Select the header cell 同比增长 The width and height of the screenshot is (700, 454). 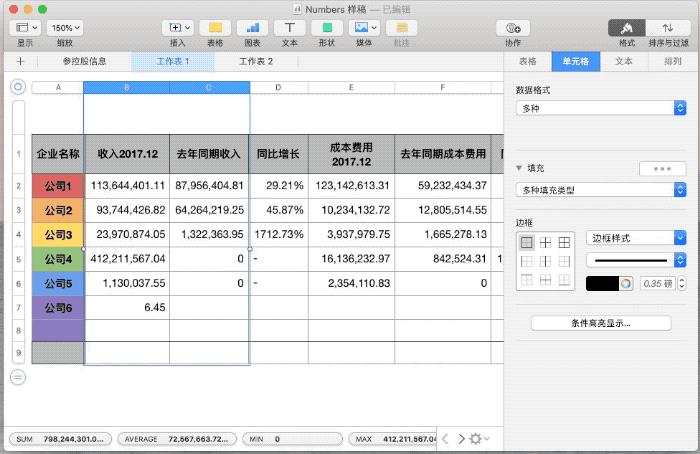279,154
